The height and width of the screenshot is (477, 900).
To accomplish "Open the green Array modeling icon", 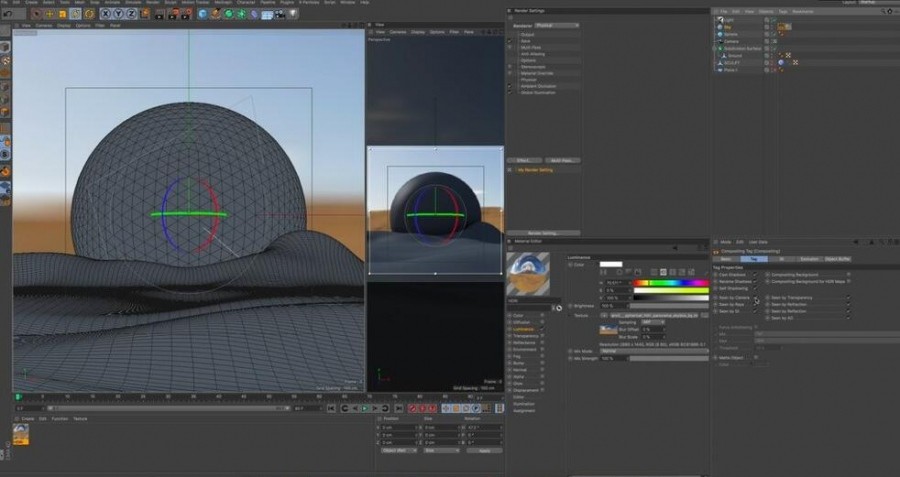I will 241,14.
